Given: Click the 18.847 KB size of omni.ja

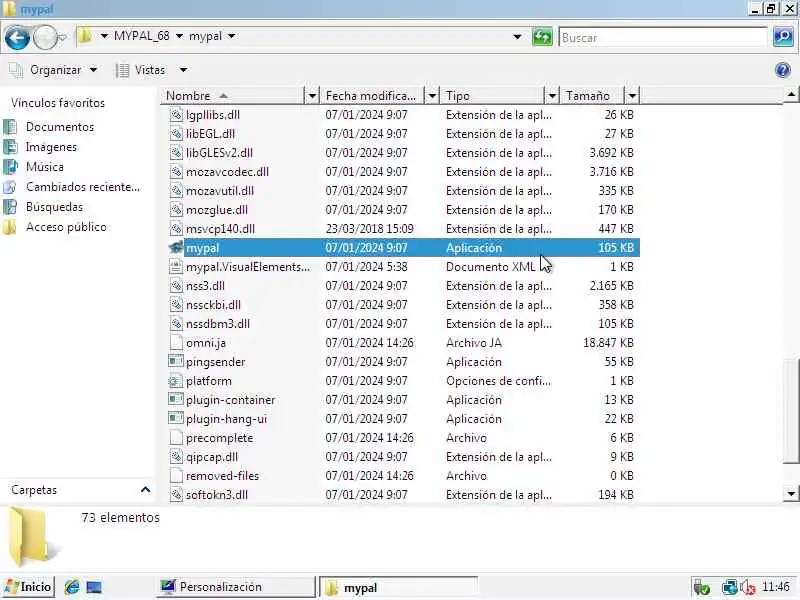Looking at the screenshot, I should pyautogui.click(x=608, y=343).
